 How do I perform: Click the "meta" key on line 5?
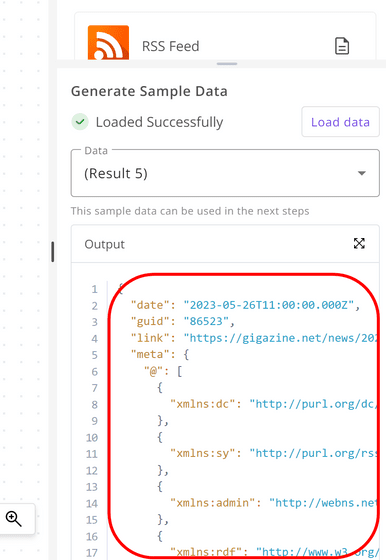click(150, 354)
